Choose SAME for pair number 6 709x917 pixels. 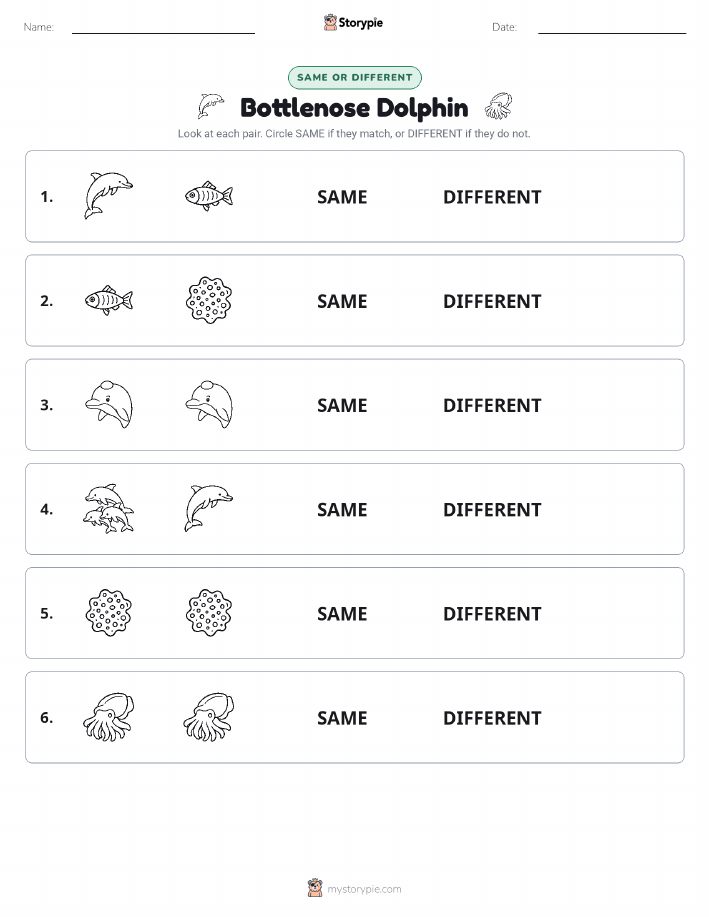click(342, 718)
